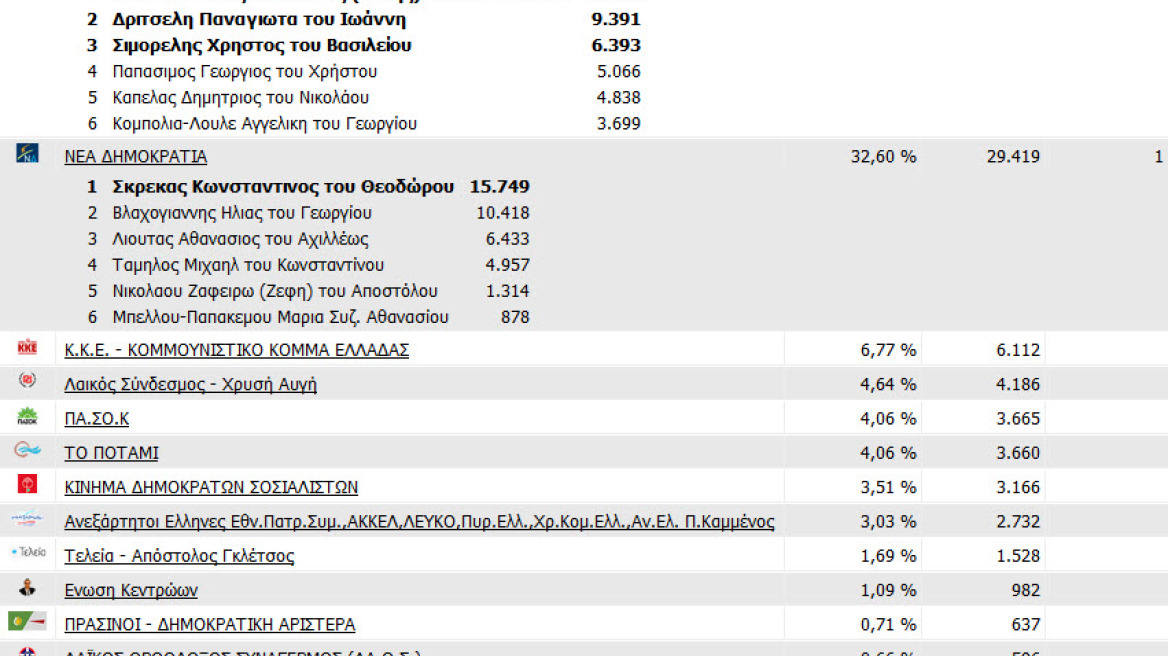
Task: Click the 3,51 % percentage cell
Action: (x=888, y=487)
